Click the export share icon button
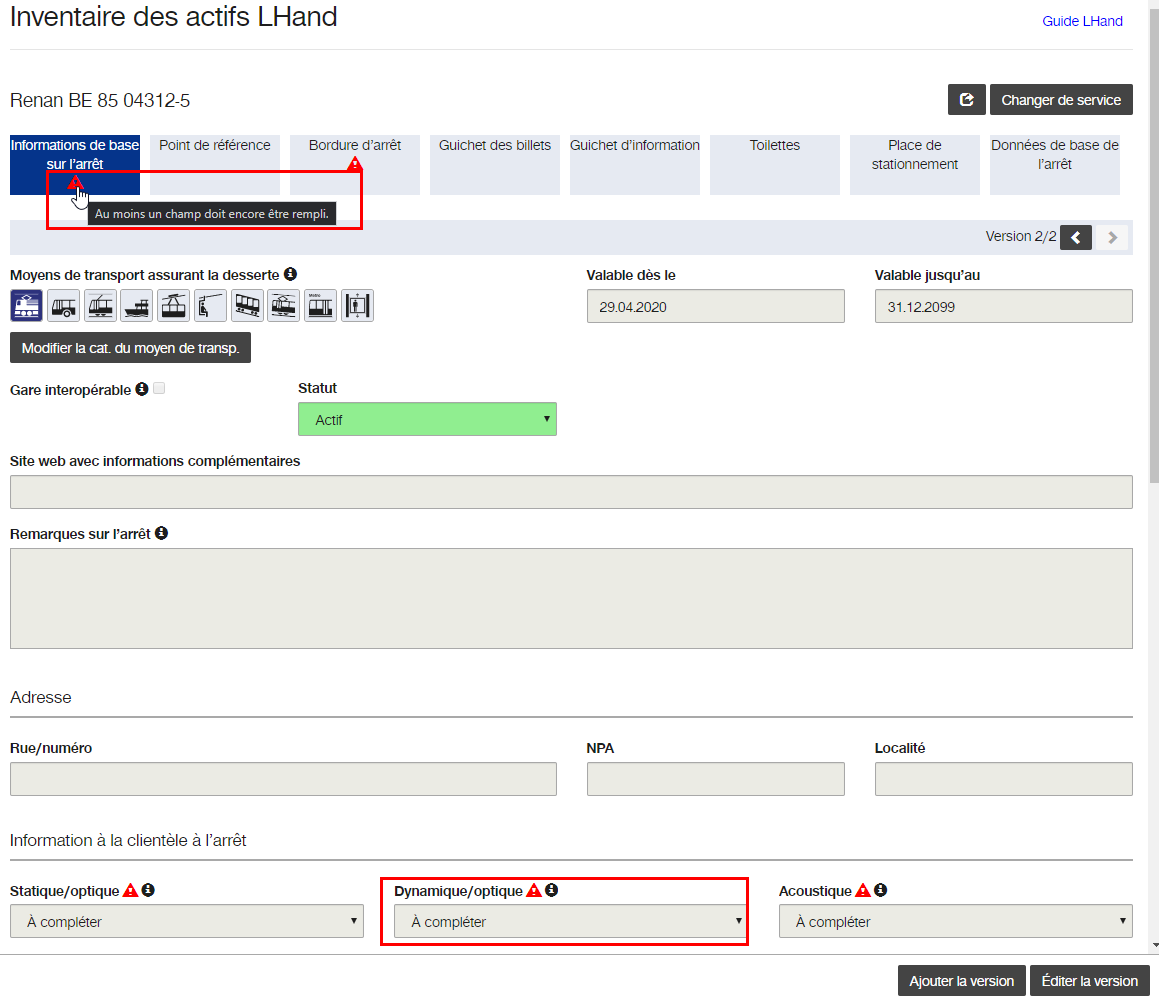Screen dimensions: 1159x1003 [966, 100]
